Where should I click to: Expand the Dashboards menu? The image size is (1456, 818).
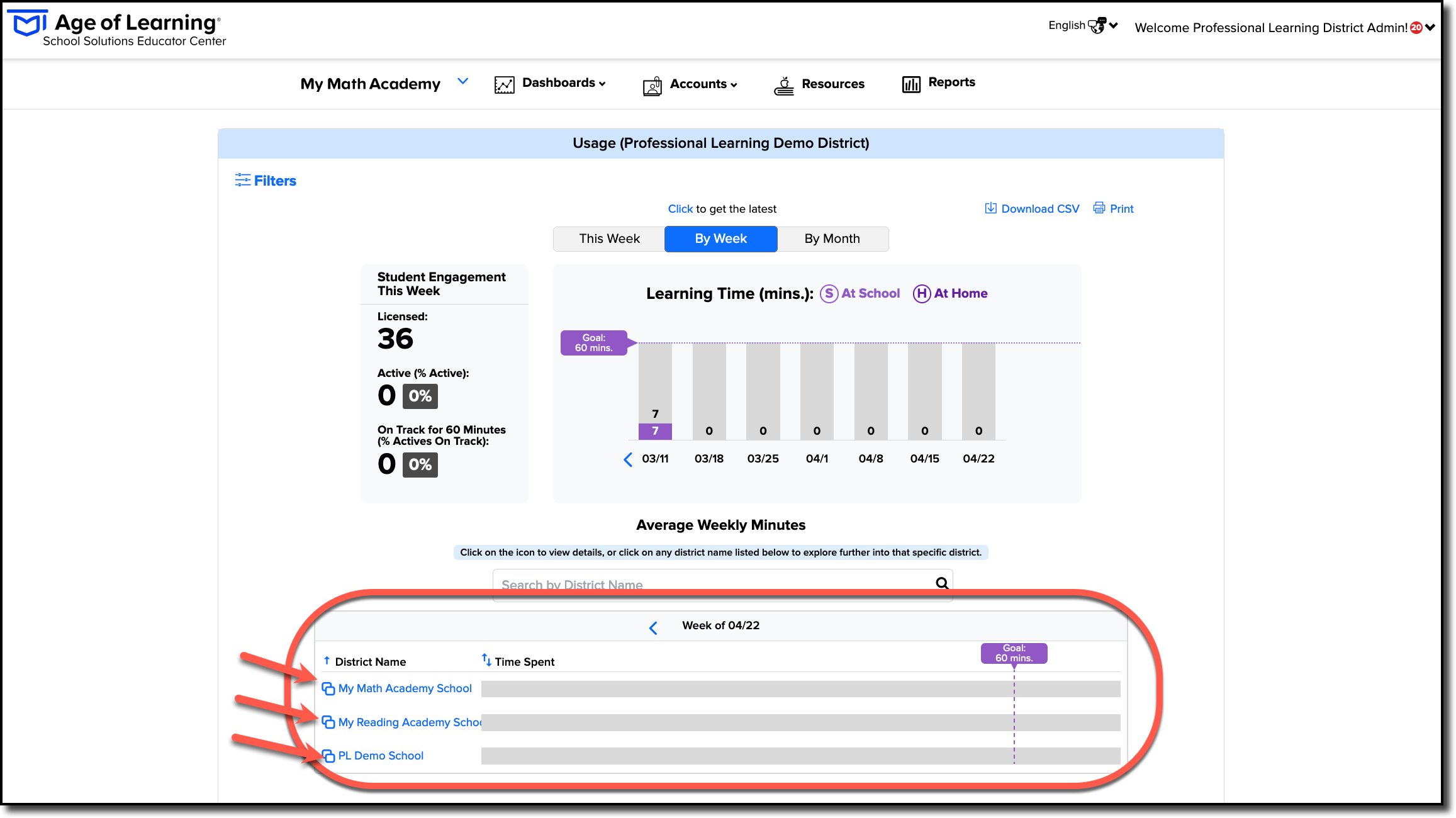[x=602, y=84]
